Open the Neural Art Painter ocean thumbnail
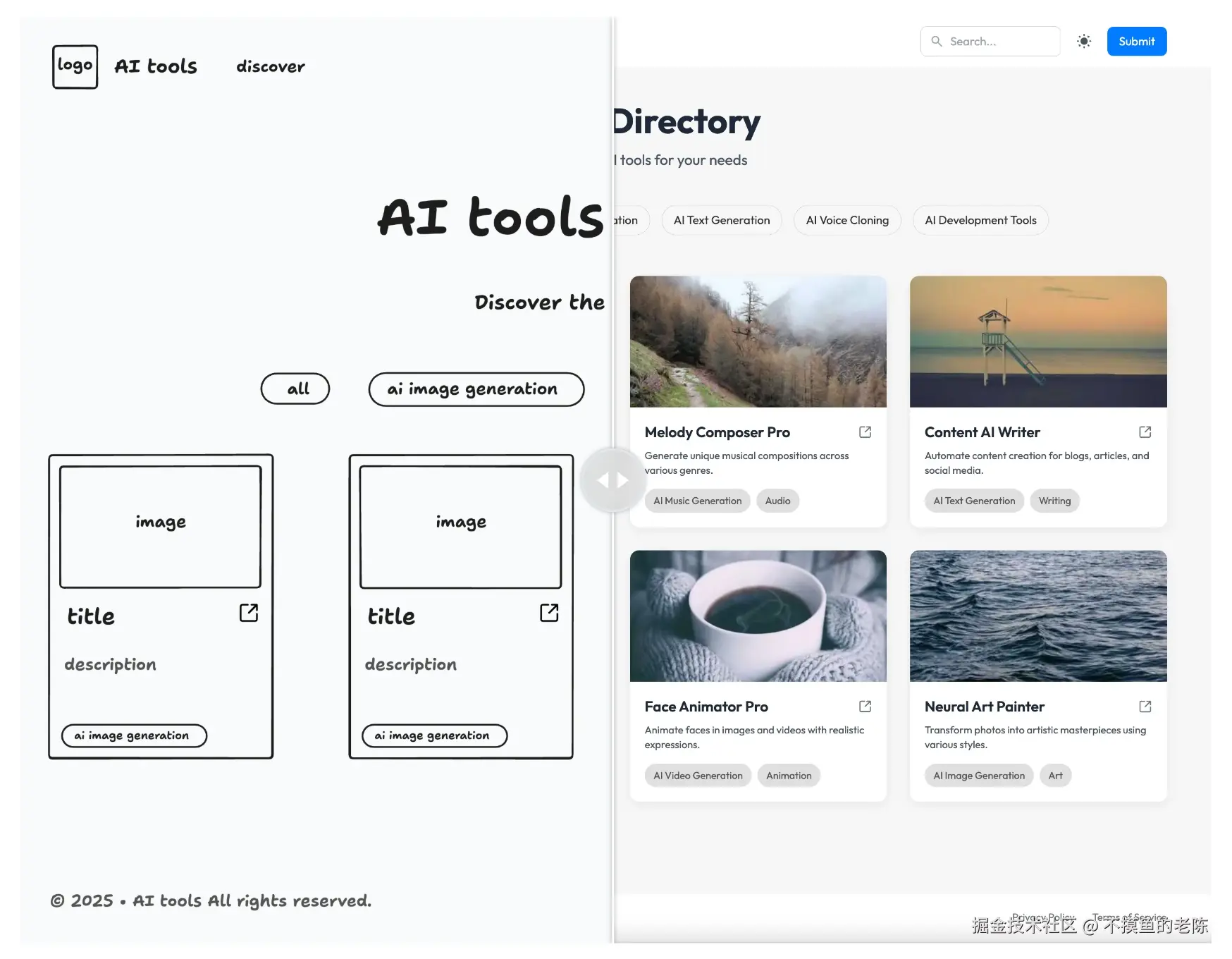Screen dimensions: 1232x959 coord(1038,616)
